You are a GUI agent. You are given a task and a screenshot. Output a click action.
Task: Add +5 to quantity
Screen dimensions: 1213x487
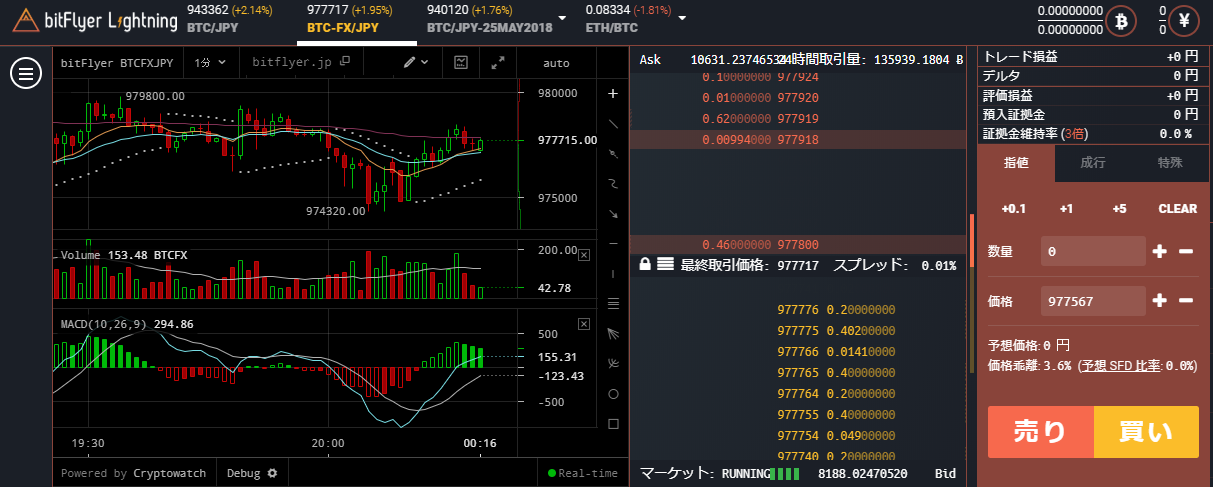point(1119,209)
